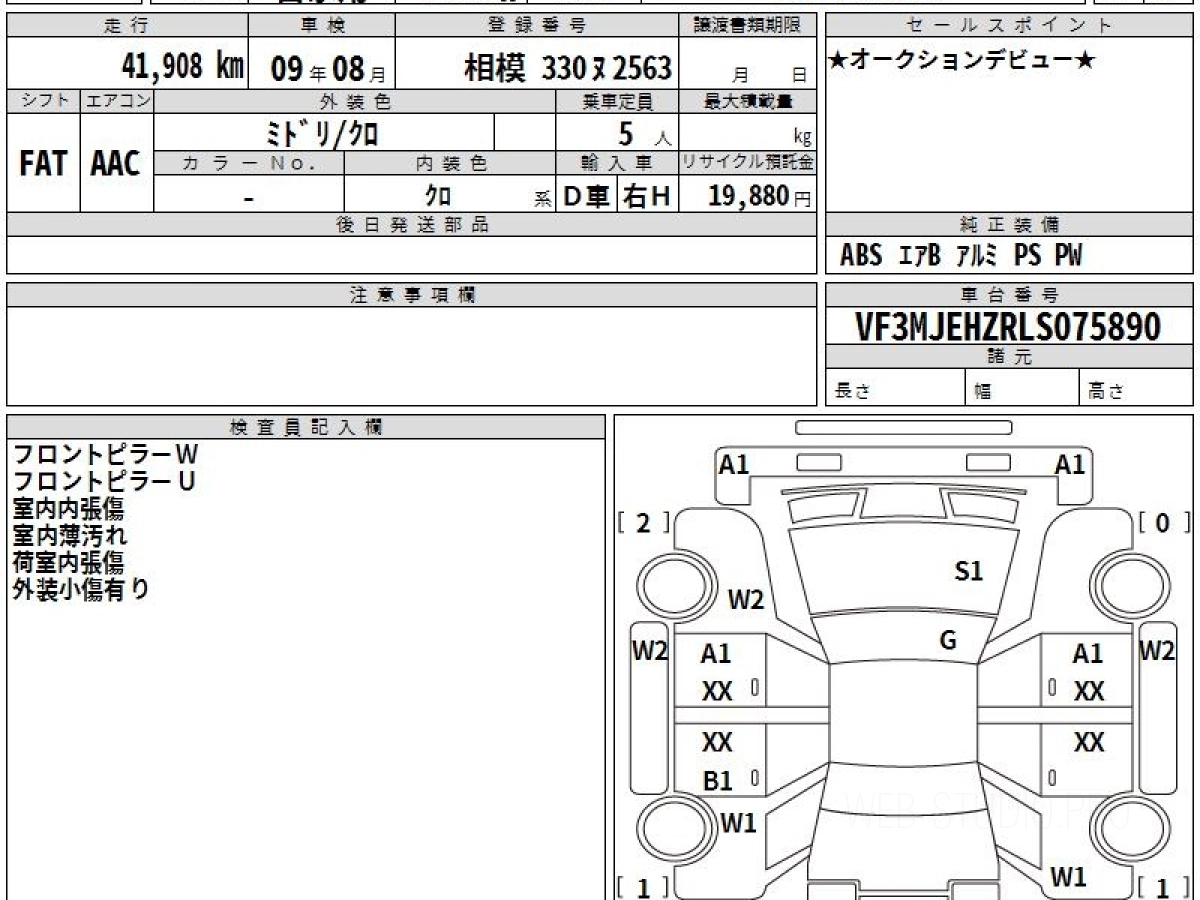Select the オークションデビュー sales point text

[962, 62]
